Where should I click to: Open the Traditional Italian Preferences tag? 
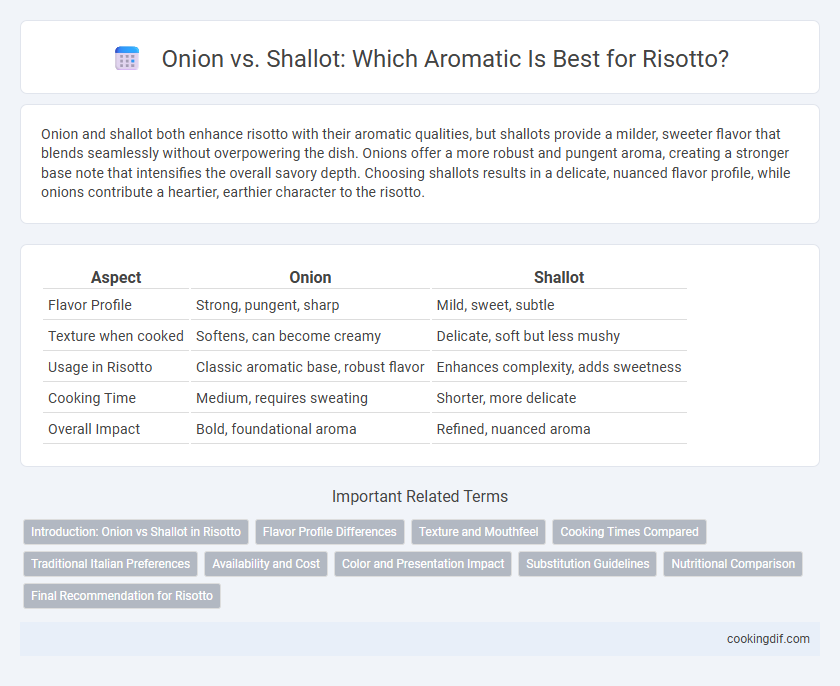[x=110, y=564]
